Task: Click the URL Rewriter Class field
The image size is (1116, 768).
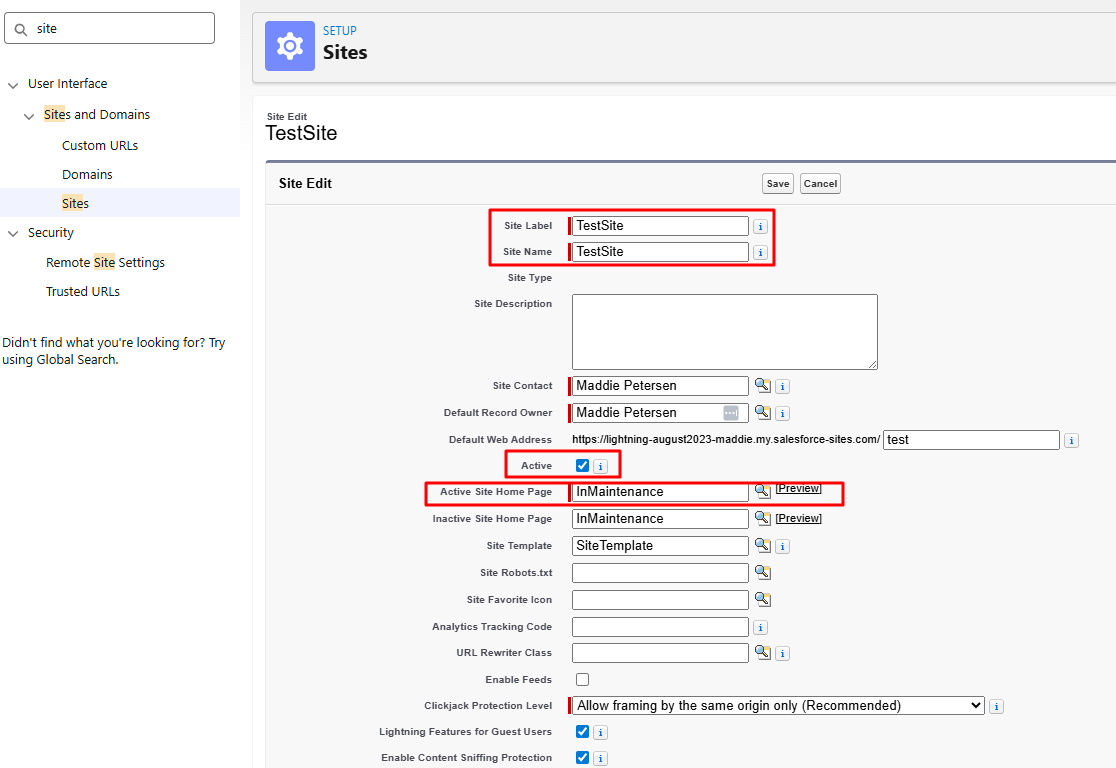Action: [660, 653]
